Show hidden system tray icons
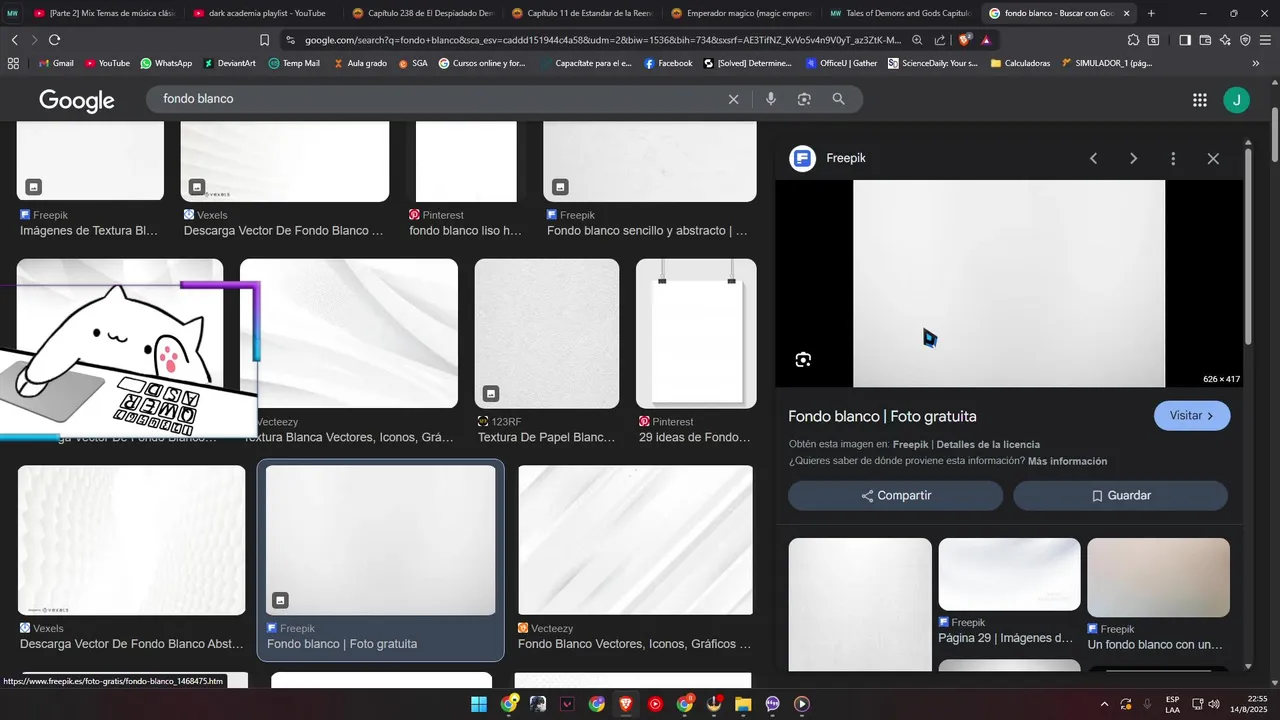Image resolution: width=1280 pixels, height=720 pixels. pyautogui.click(x=1104, y=704)
